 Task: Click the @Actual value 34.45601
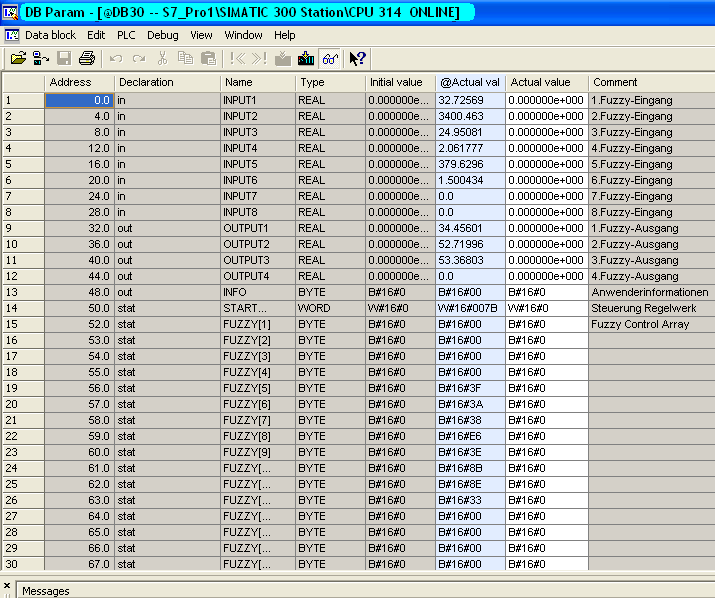tap(471, 229)
